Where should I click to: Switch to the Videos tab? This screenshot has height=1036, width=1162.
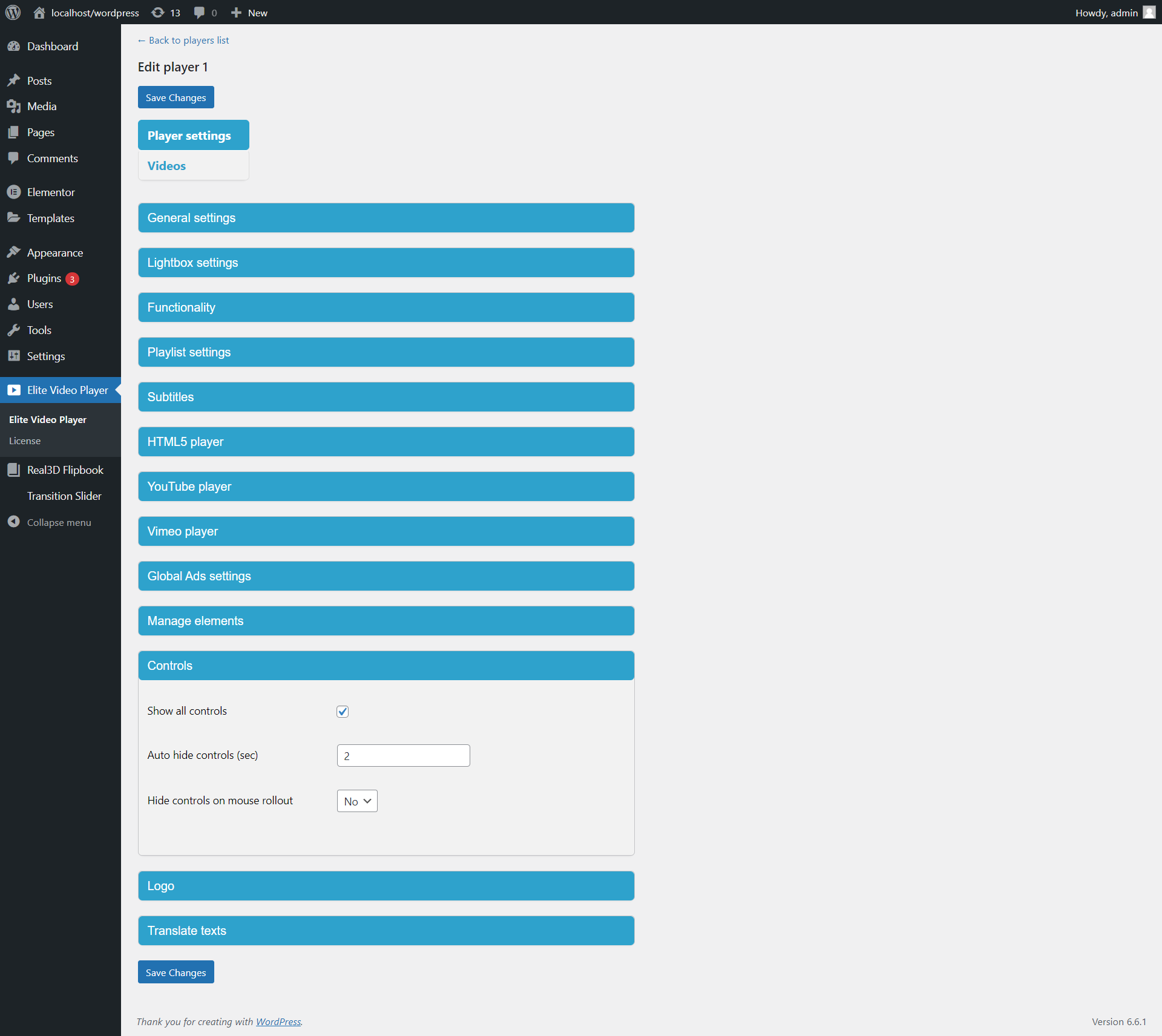click(166, 166)
